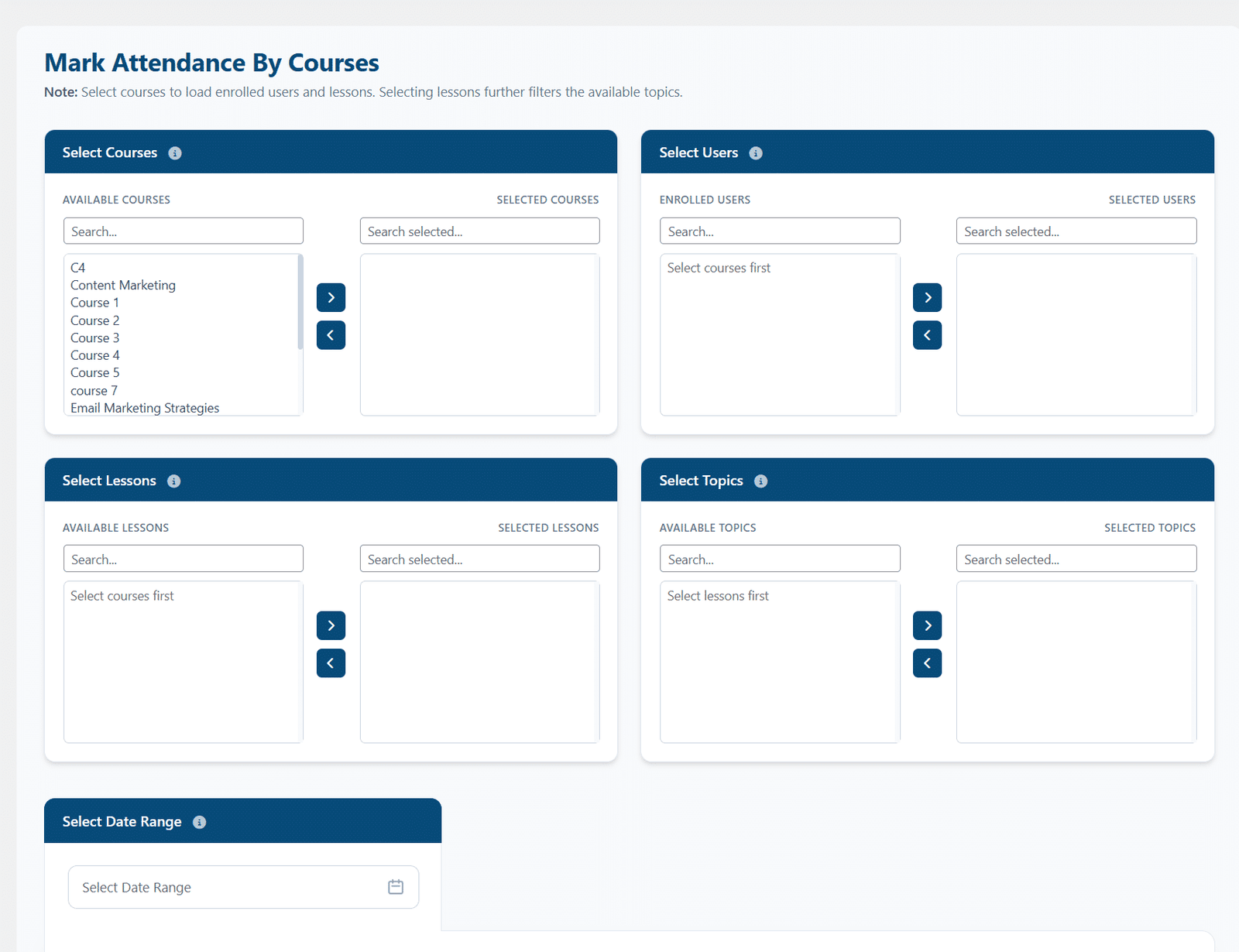Click inside the Selected Courses list box
This screenshot has width=1239, height=952.
coord(480,335)
